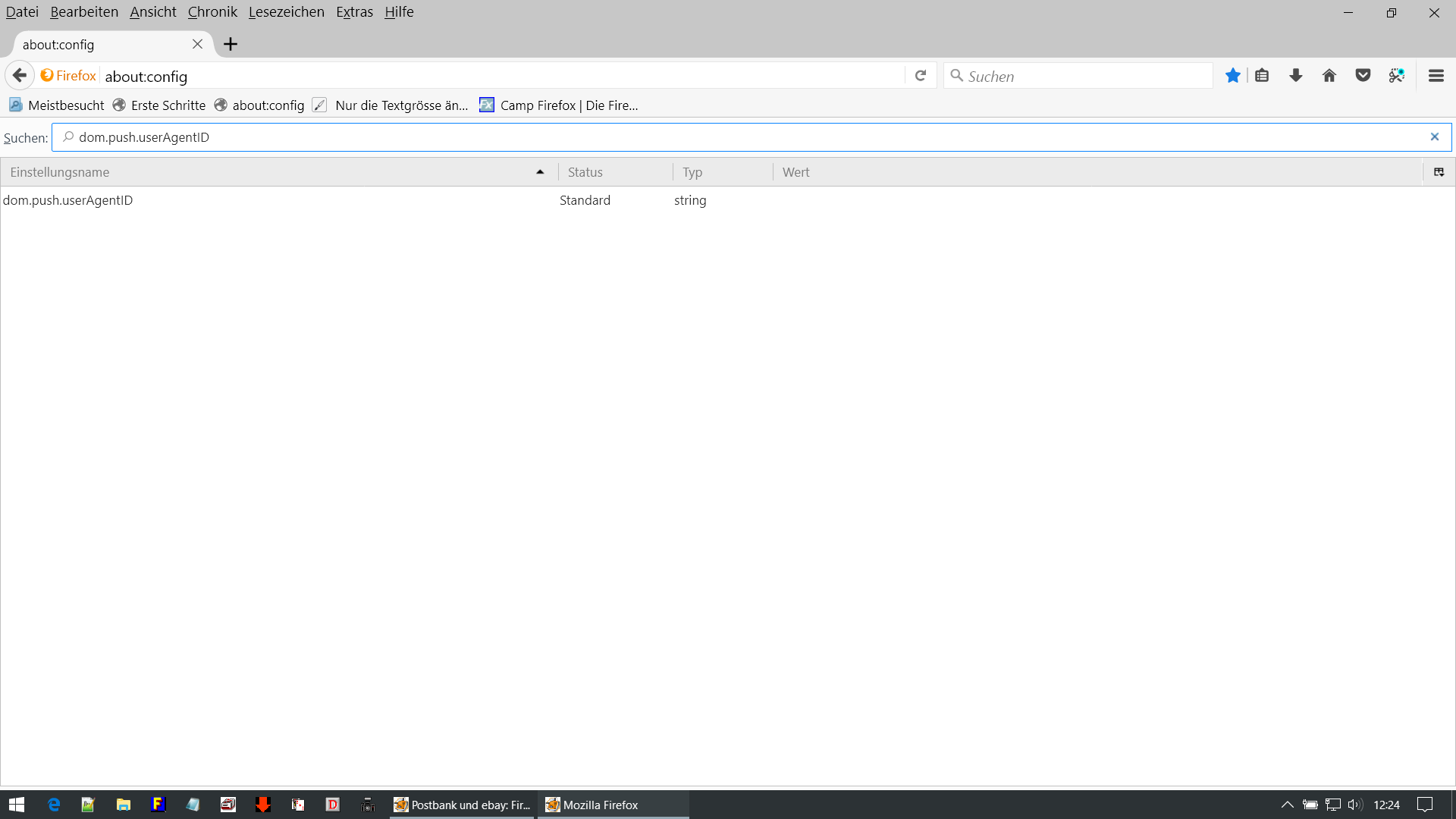Open the bookmarks list icon
Image resolution: width=1456 pixels, height=819 pixels.
[x=1262, y=76]
